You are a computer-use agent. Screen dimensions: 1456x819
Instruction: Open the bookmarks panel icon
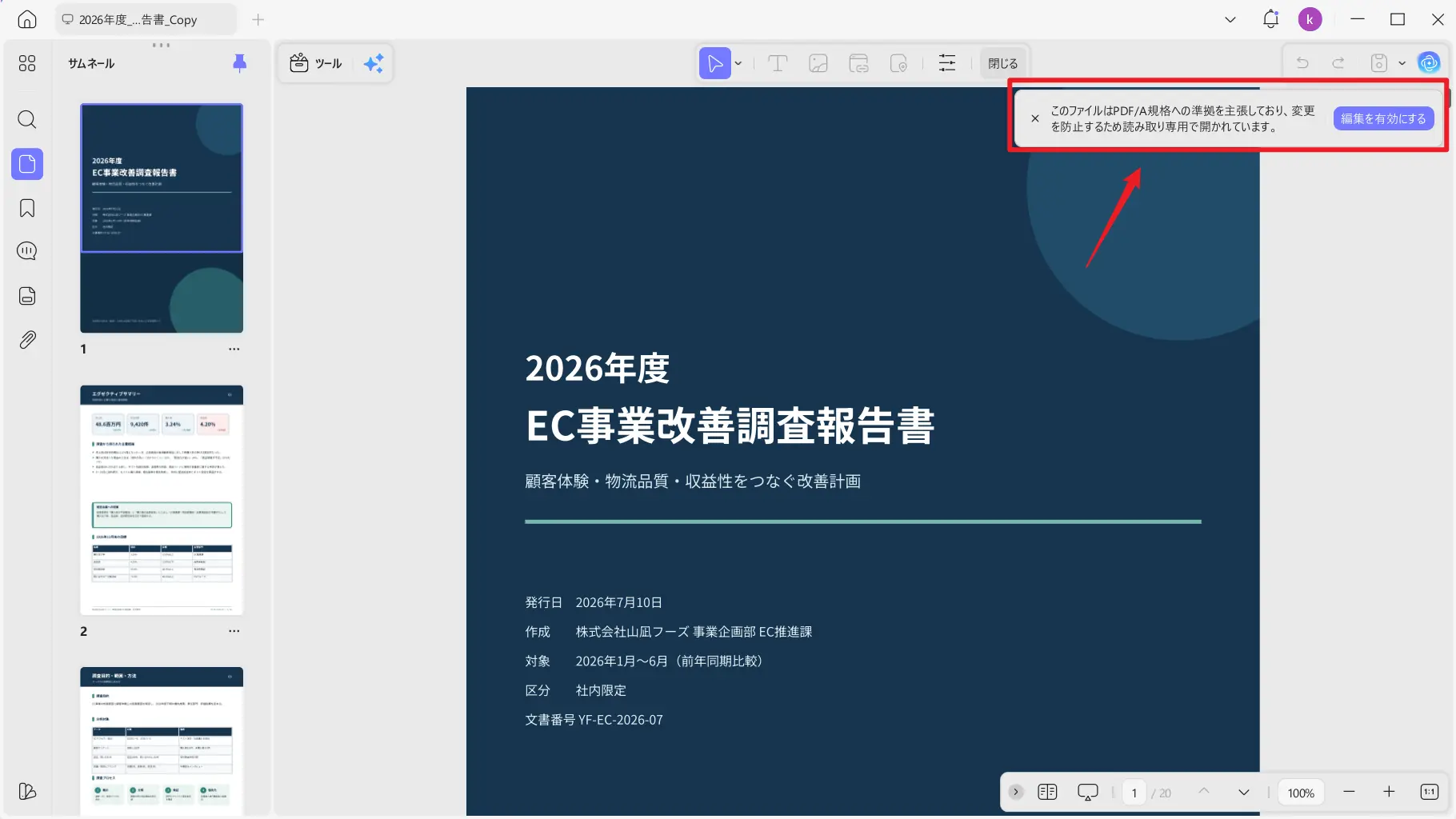click(x=27, y=208)
